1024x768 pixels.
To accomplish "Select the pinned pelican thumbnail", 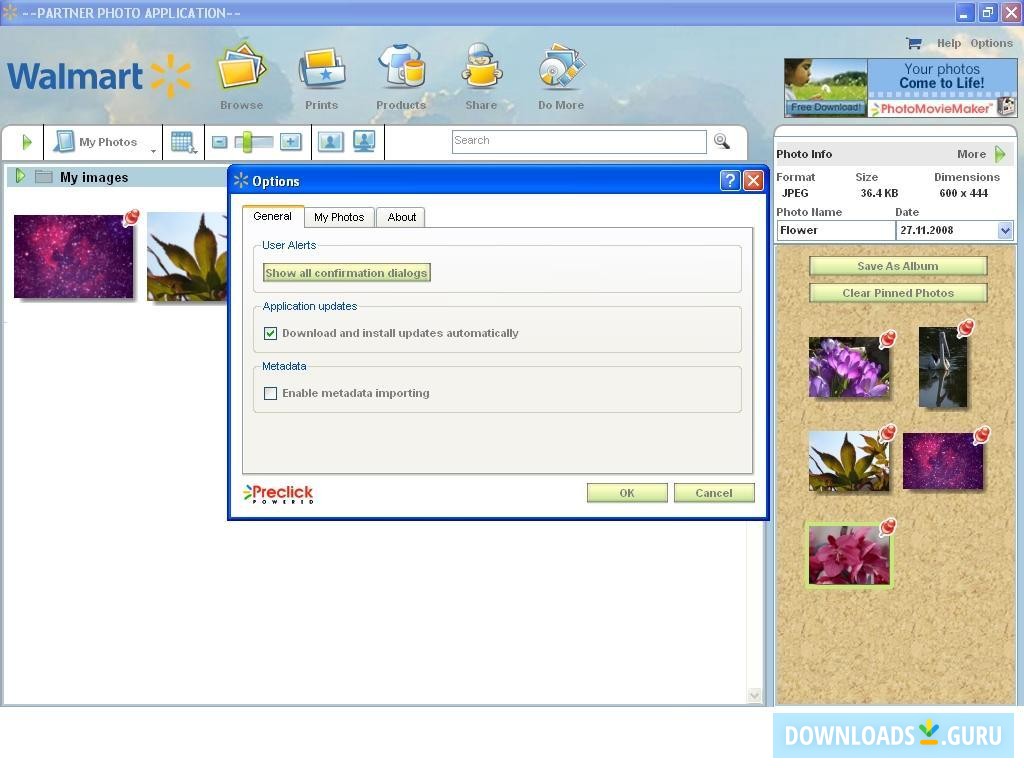I will (x=942, y=367).
